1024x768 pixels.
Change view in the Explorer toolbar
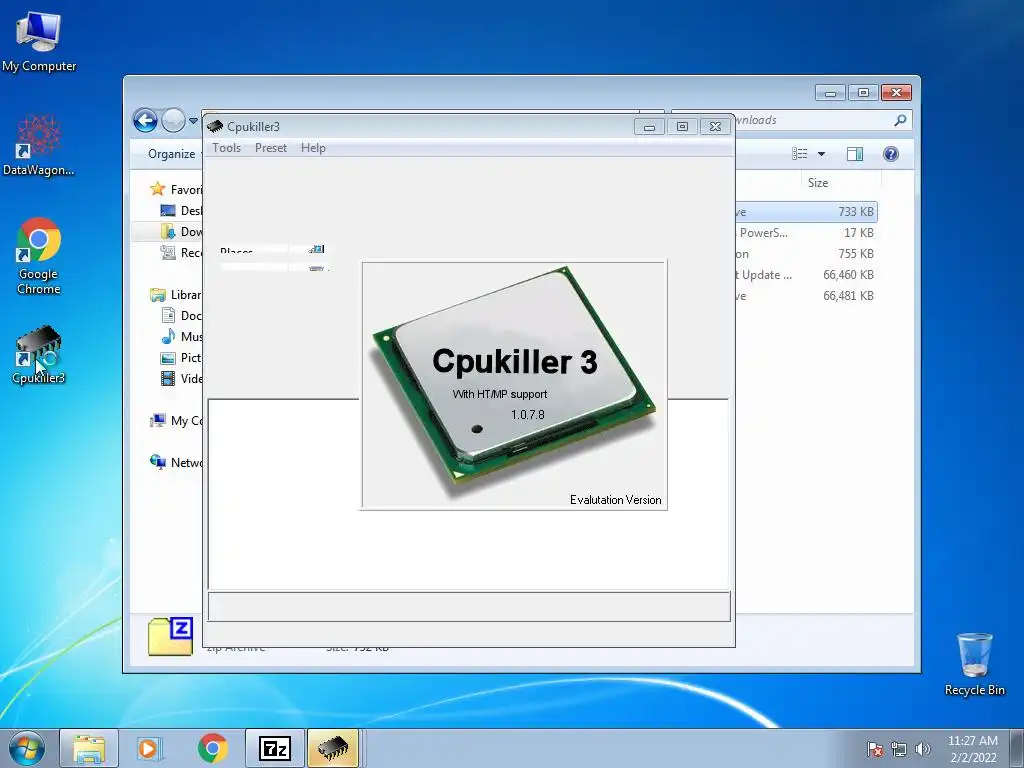coord(800,154)
